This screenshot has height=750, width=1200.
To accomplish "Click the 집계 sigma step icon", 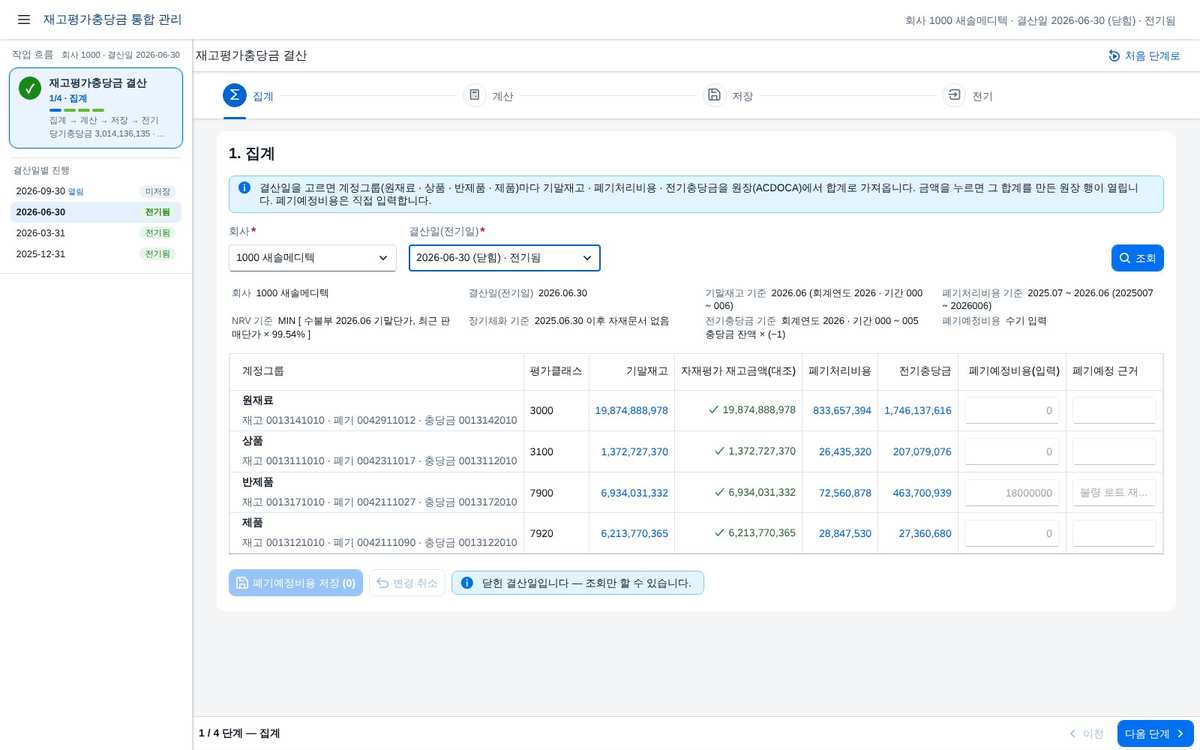I will [x=234, y=95].
